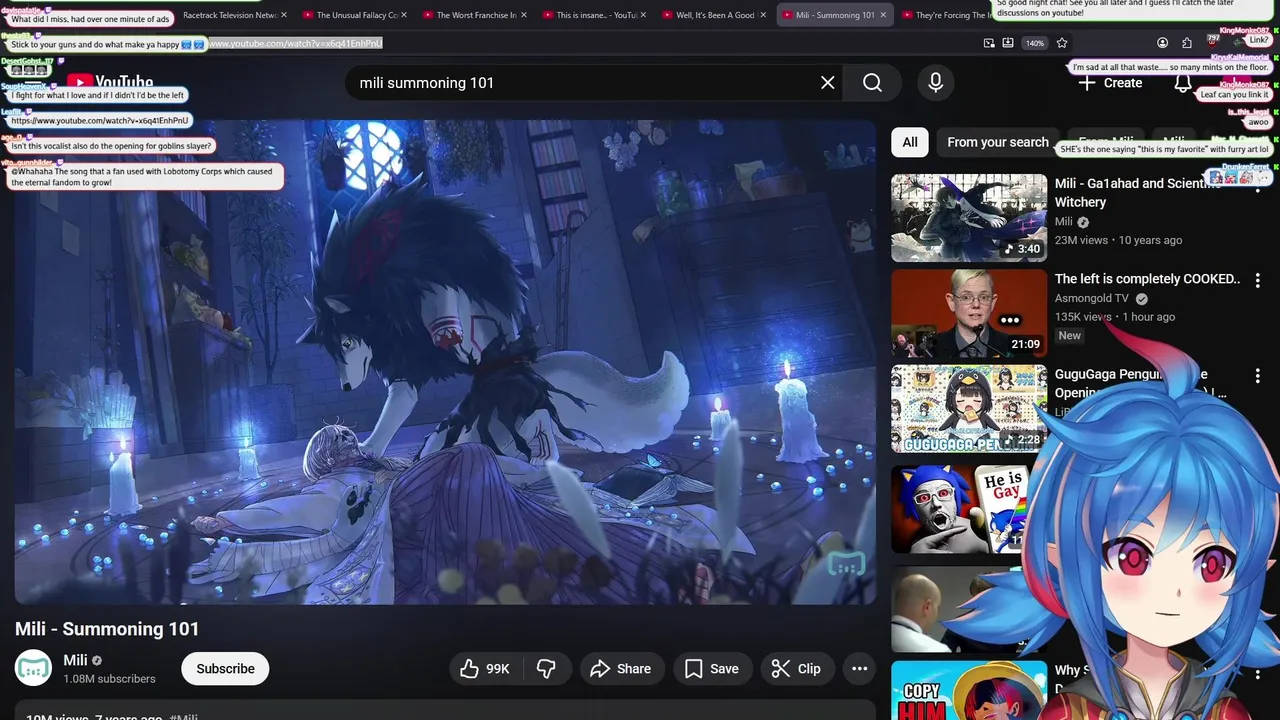Create a clip with the Clip button
The height and width of the screenshot is (720, 1280).
click(x=797, y=669)
